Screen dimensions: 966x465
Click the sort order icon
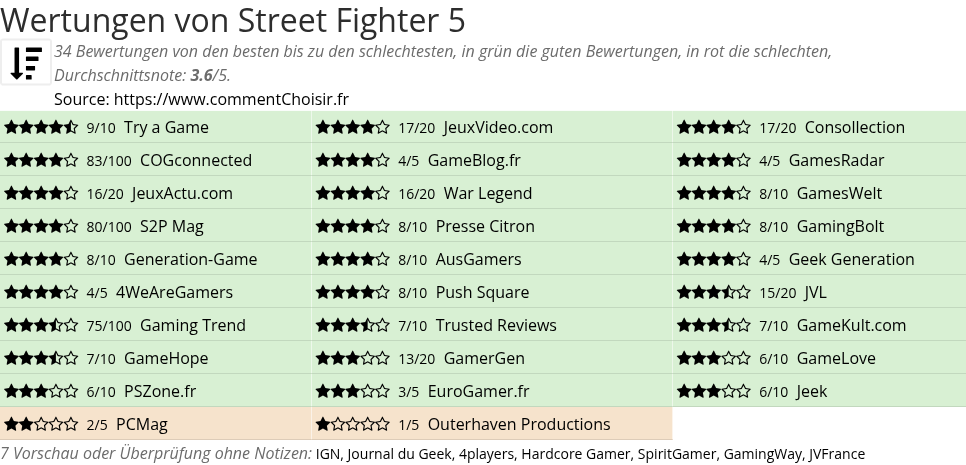26,62
